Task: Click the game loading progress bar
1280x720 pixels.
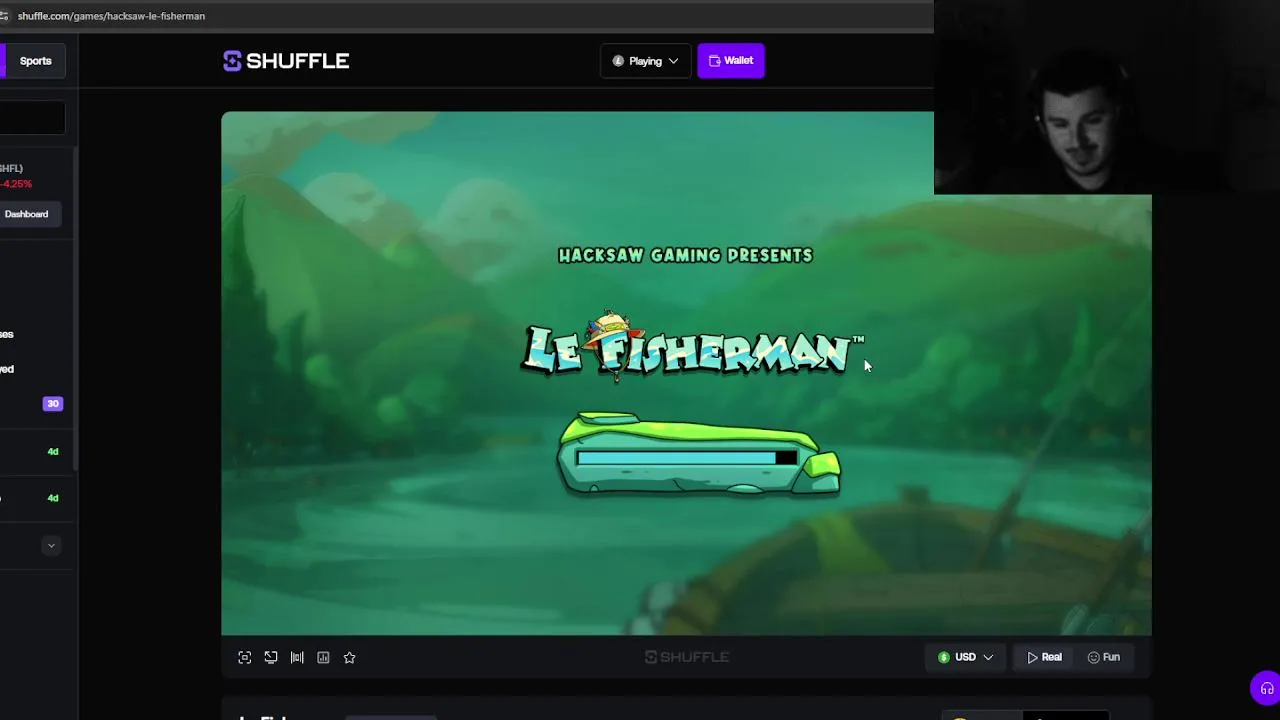Action: pyautogui.click(x=687, y=458)
